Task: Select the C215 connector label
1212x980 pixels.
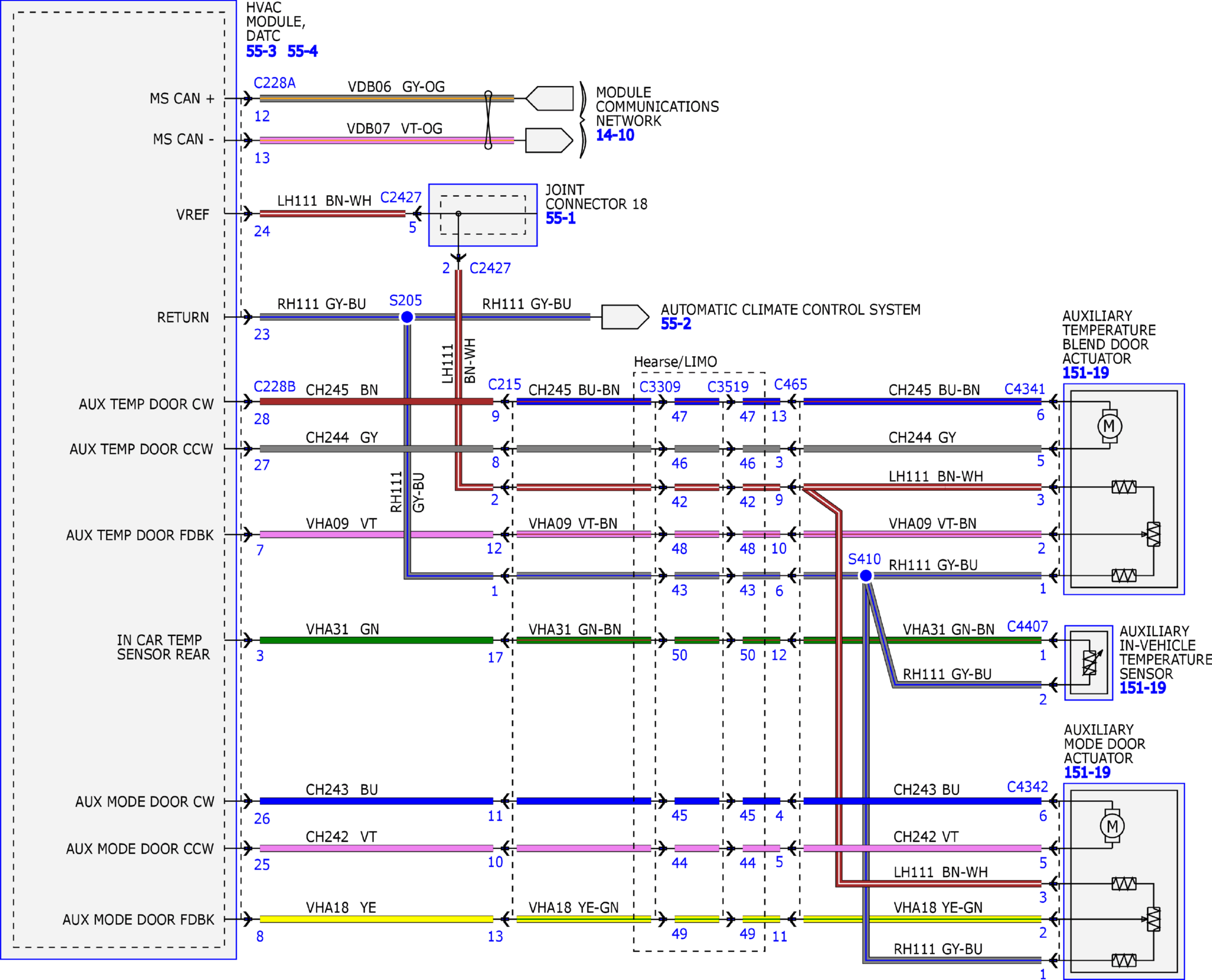Action: coord(504,384)
